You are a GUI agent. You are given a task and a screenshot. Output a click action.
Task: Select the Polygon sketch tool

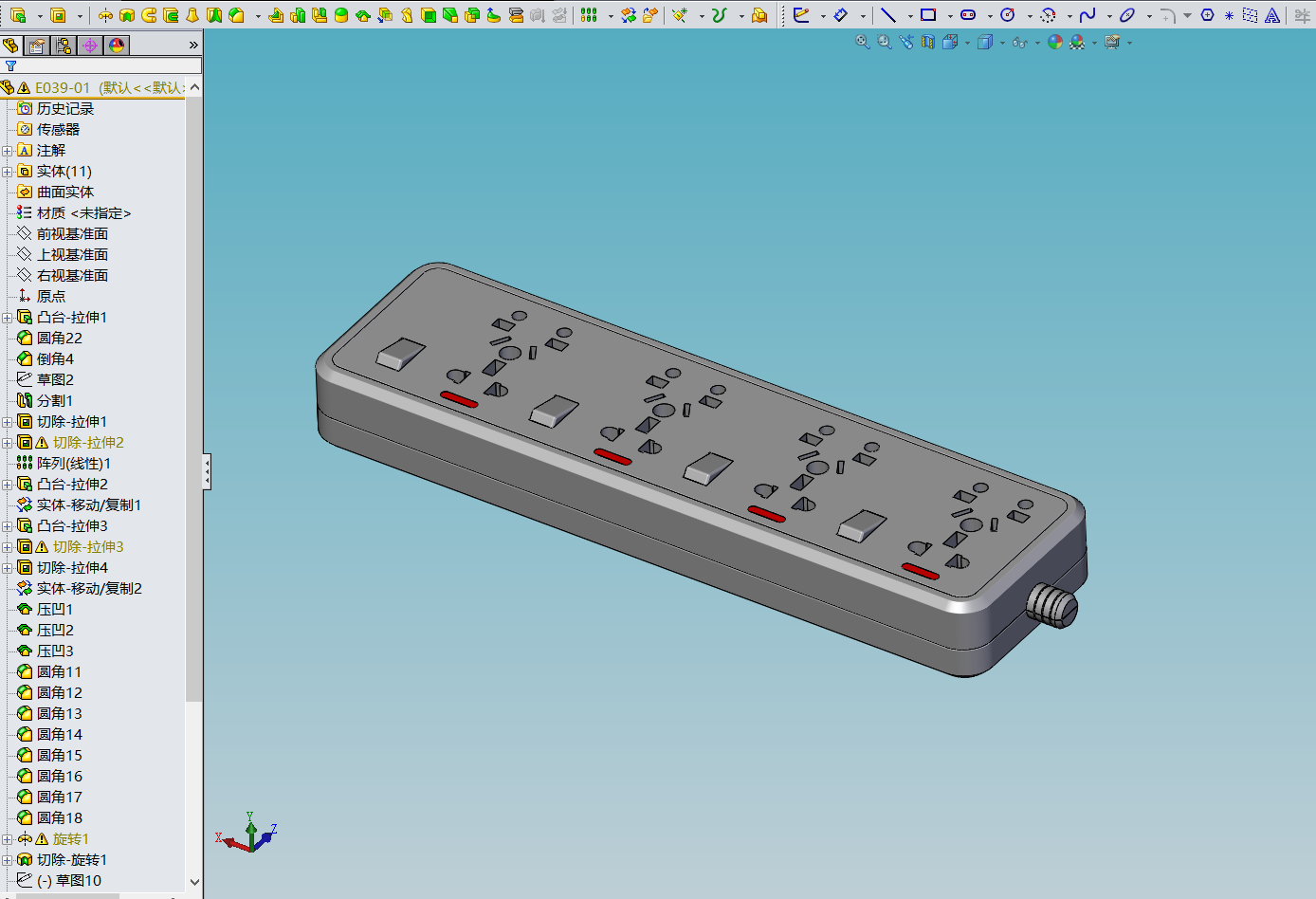click(1207, 15)
